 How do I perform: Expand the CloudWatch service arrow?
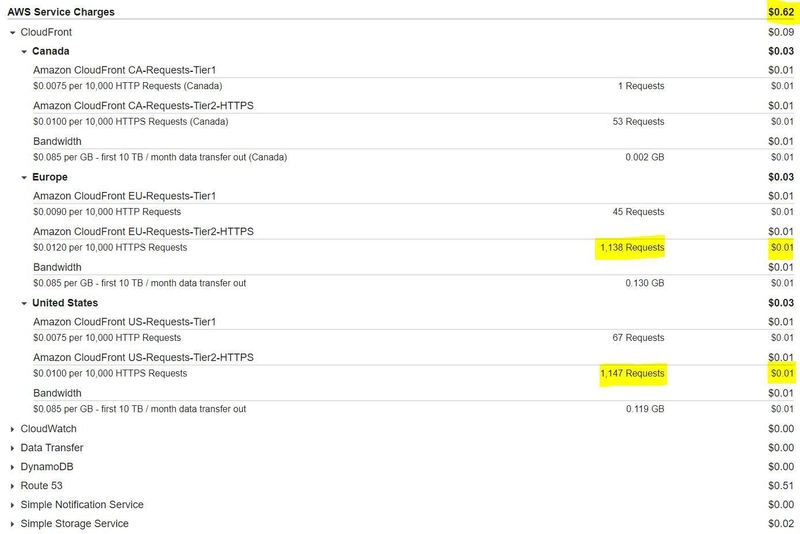pyautogui.click(x=12, y=429)
